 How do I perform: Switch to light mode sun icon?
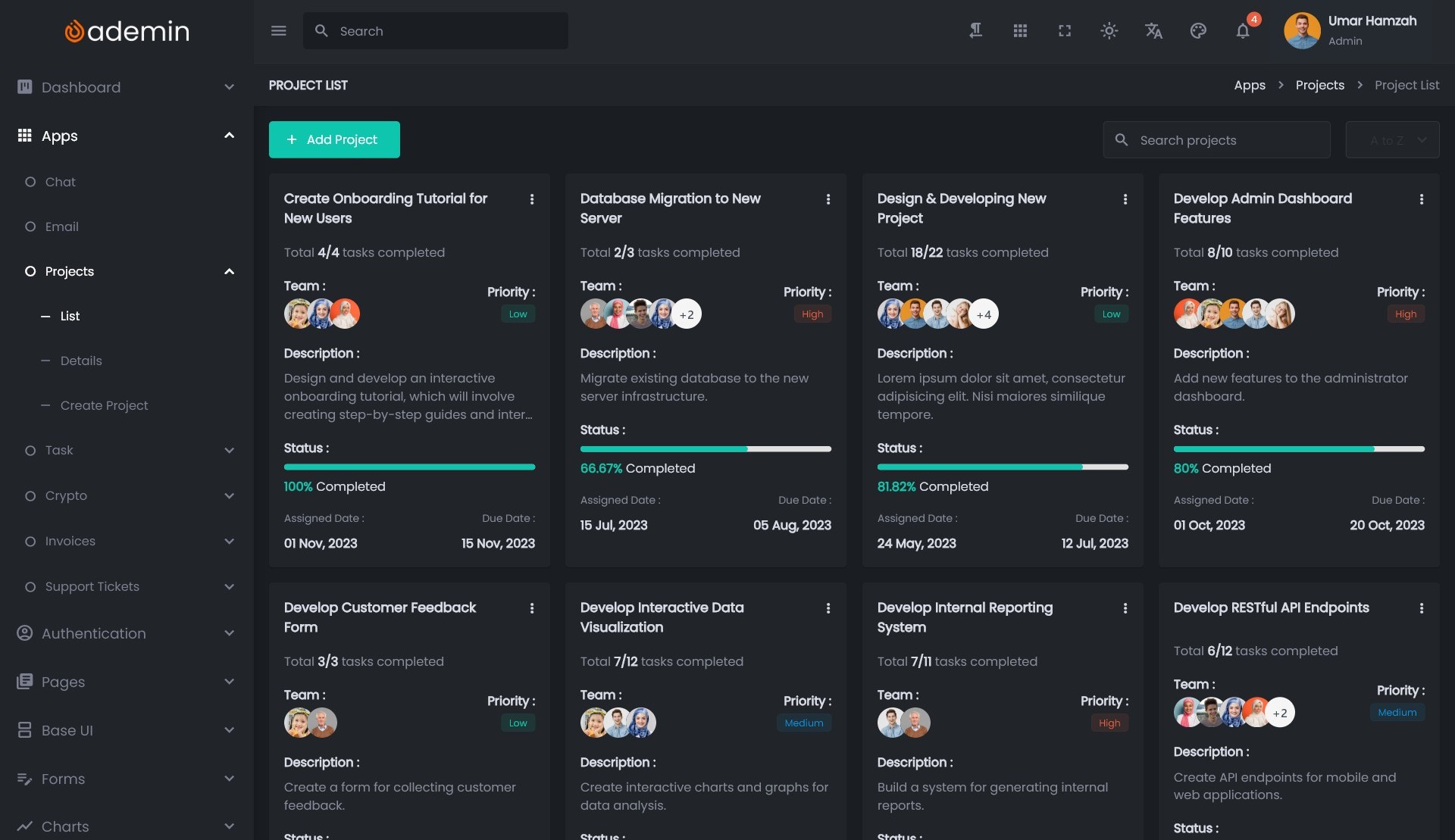pyautogui.click(x=1109, y=31)
